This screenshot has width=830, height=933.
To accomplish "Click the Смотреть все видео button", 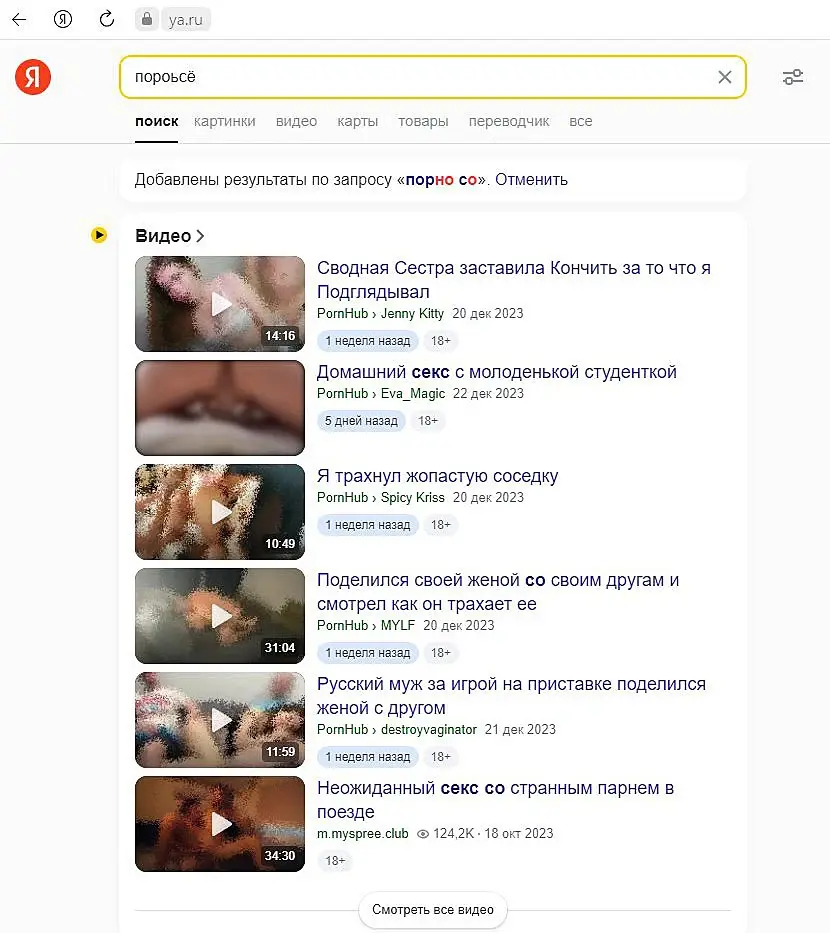I will pyautogui.click(x=433, y=910).
